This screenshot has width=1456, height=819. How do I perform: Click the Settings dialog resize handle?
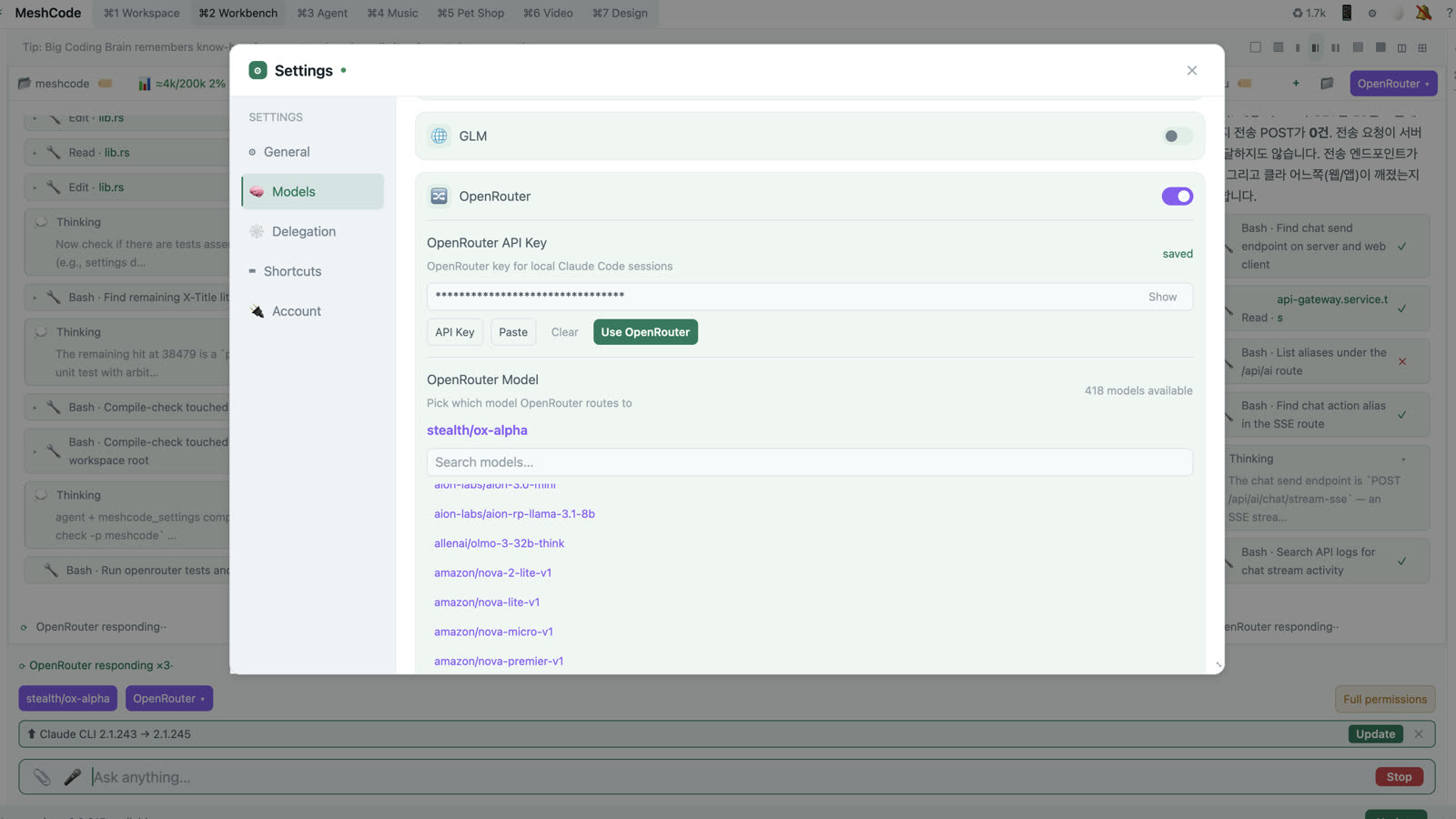point(1218,666)
